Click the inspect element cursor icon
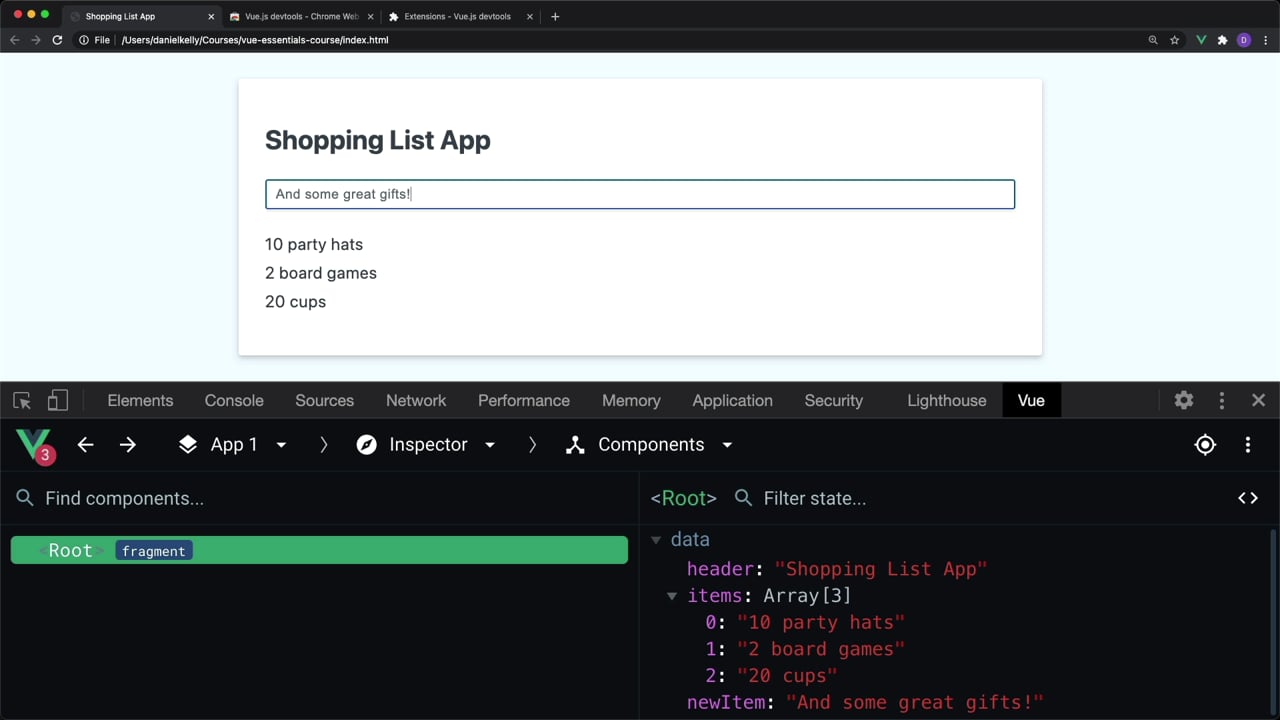 pos(22,401)
